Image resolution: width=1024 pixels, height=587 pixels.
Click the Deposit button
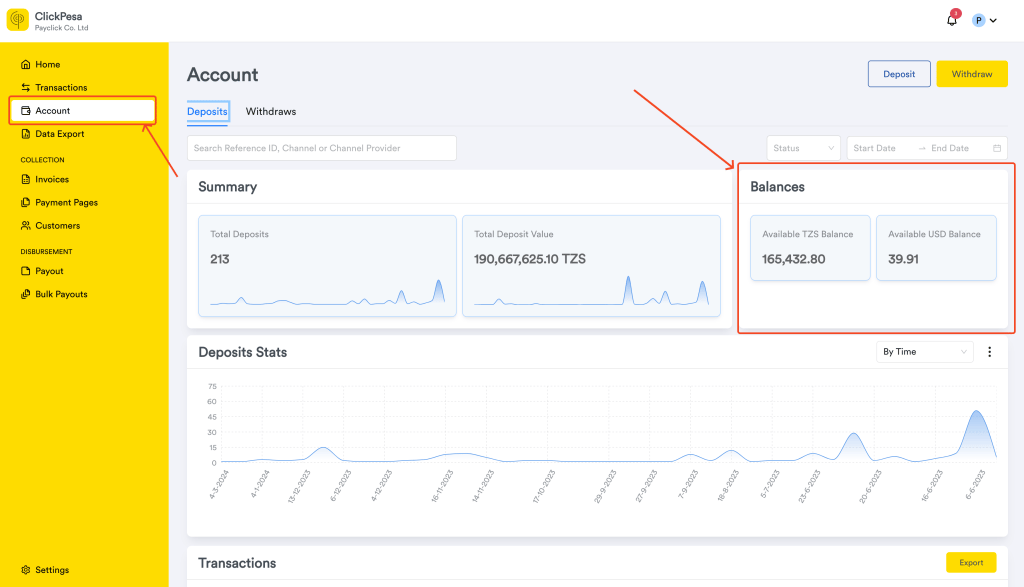pyautogui.click(x=899, y=74)
